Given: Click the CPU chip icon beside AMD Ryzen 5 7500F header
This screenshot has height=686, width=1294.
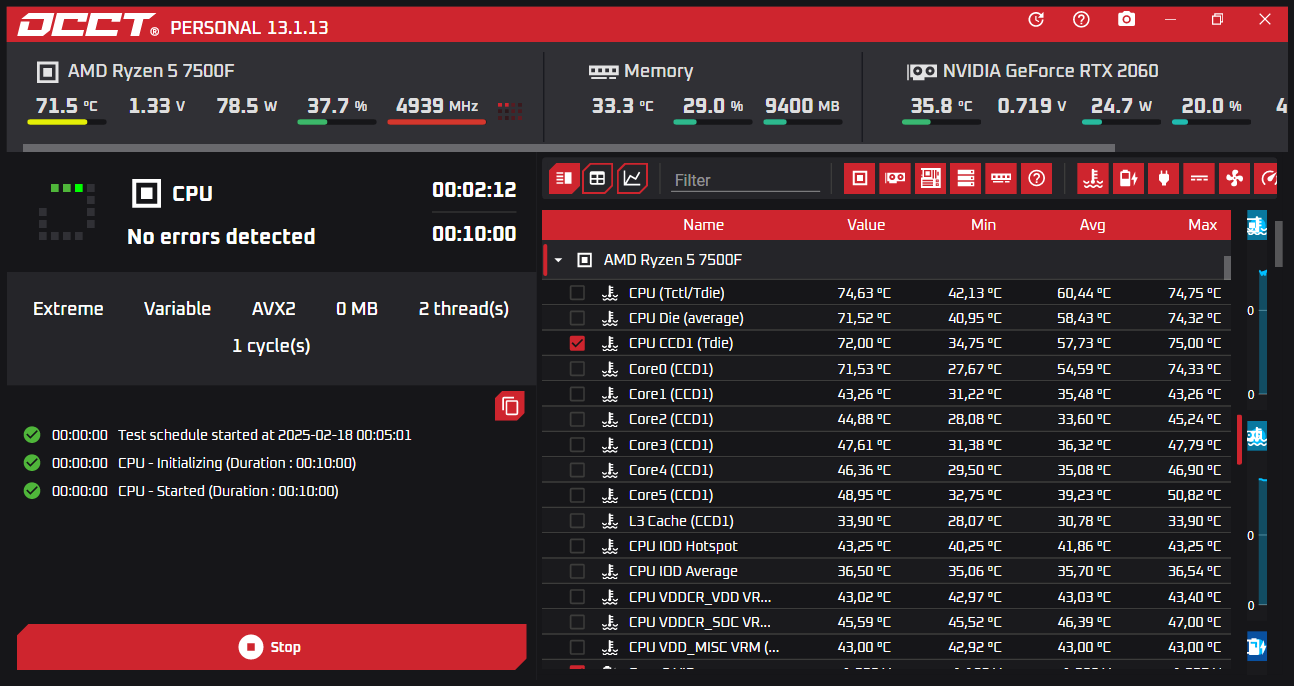Looking at the screenshot, I should pos(46,72).
